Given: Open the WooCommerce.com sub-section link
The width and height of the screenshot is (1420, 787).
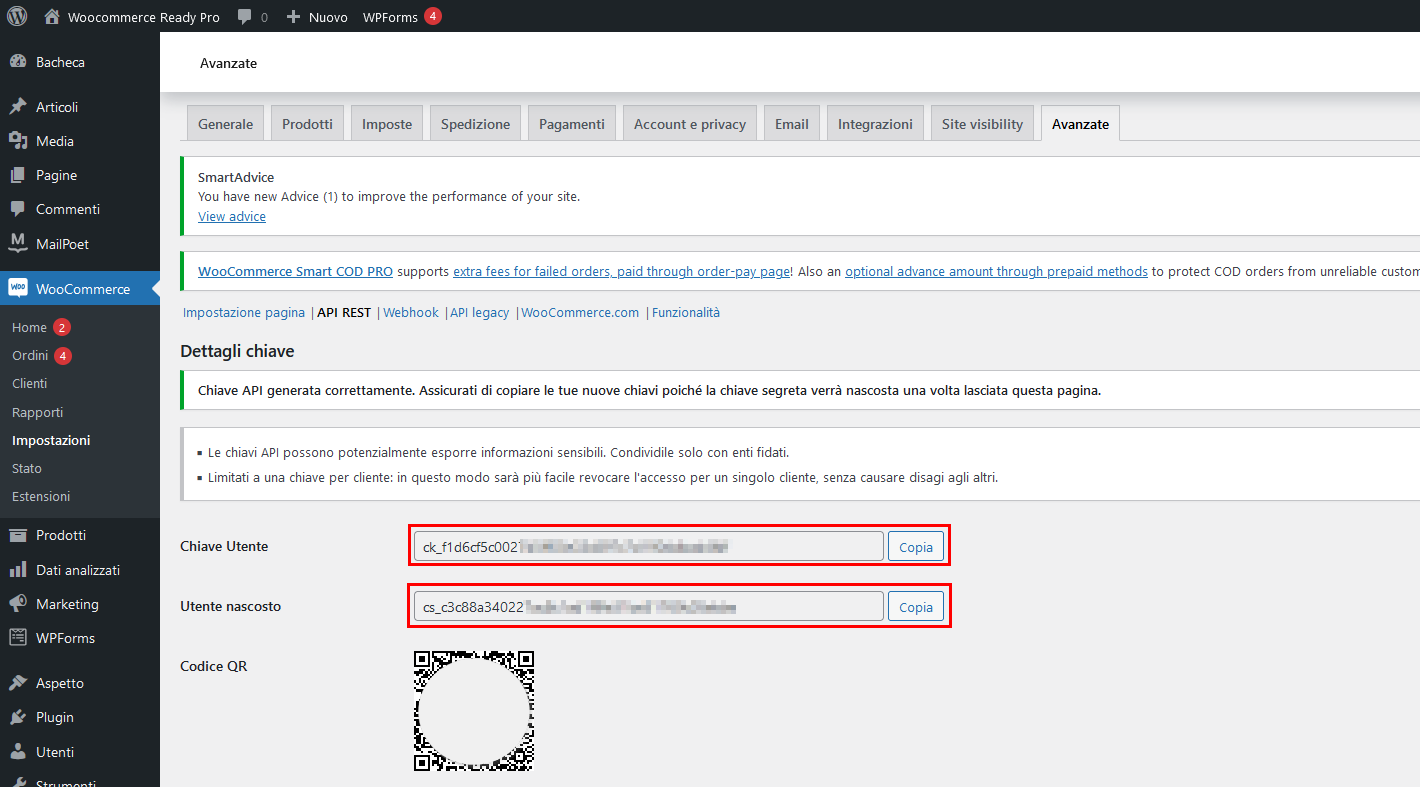Looking at the screenshot, I should pos(580,312).
